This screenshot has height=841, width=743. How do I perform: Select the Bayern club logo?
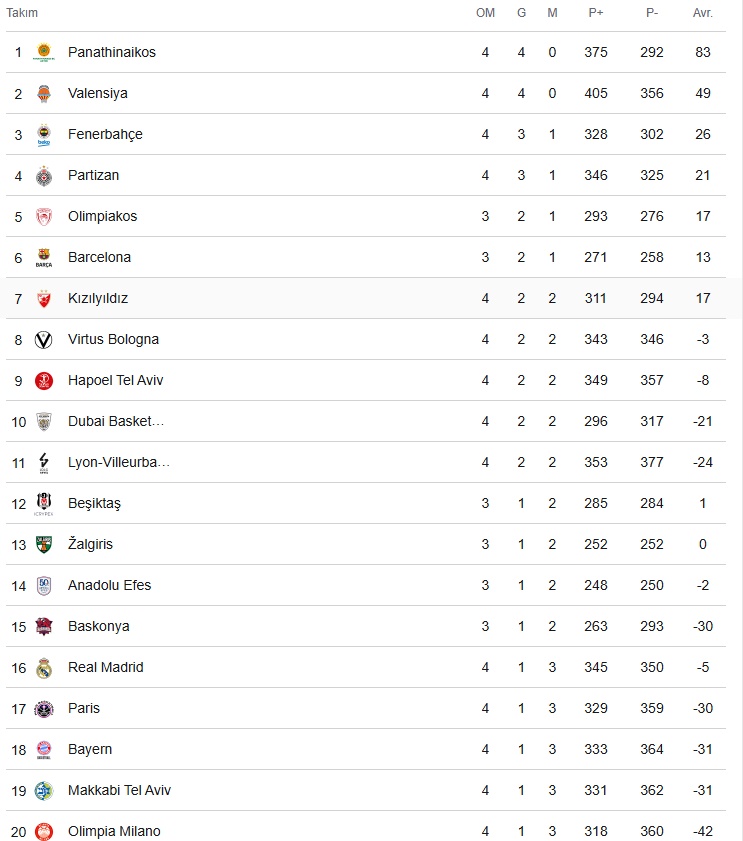click(x=44, y=749)
